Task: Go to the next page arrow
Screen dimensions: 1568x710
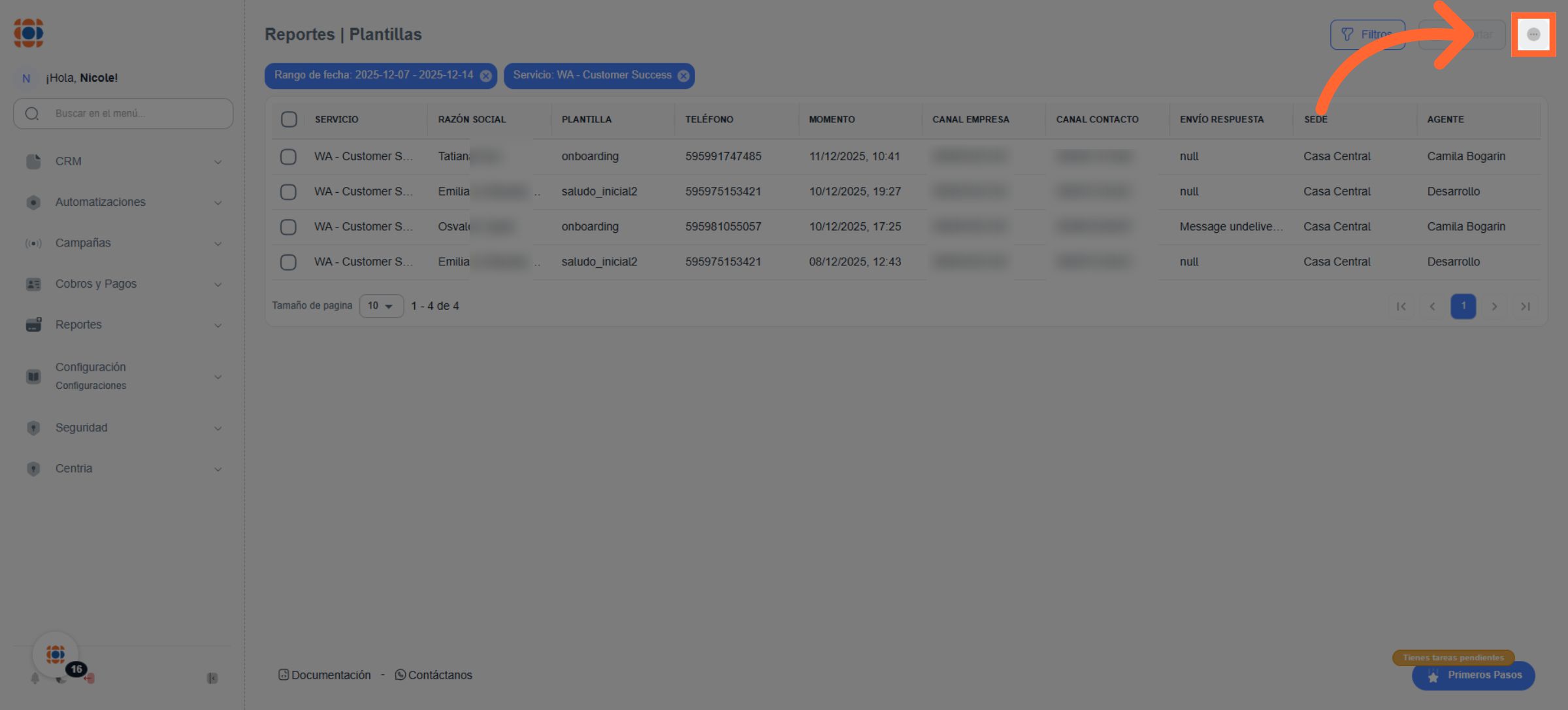Action: click(x=1494, y=306)
